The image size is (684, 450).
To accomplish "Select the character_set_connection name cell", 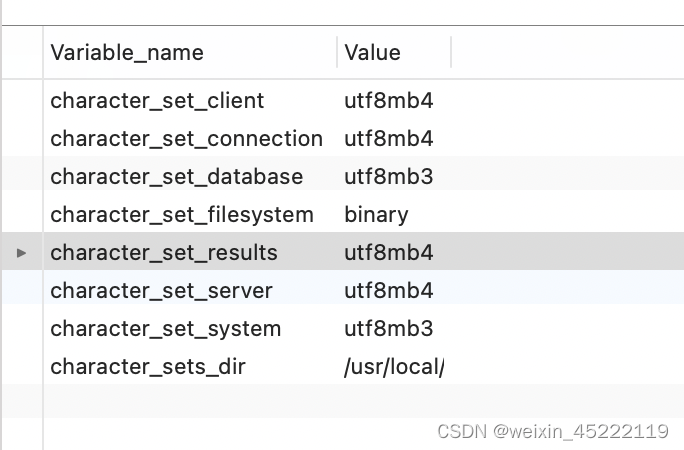I will 186,139.
